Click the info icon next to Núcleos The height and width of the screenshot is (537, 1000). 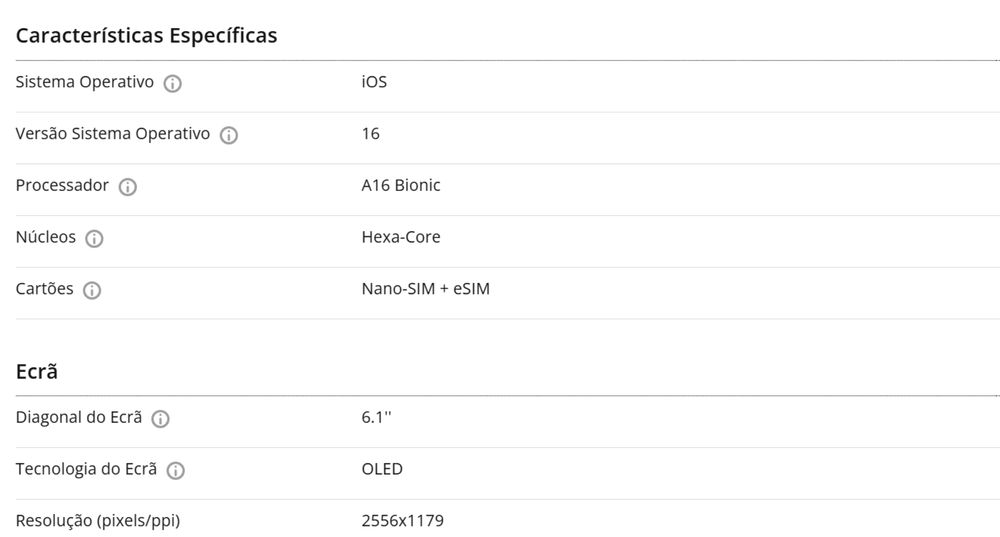(94, 239)
